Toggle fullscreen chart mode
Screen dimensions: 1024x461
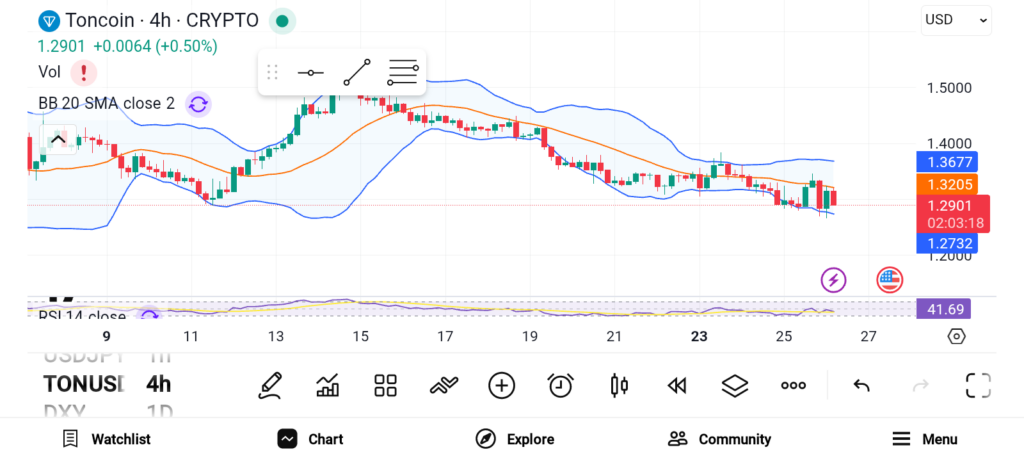(977, 385)
